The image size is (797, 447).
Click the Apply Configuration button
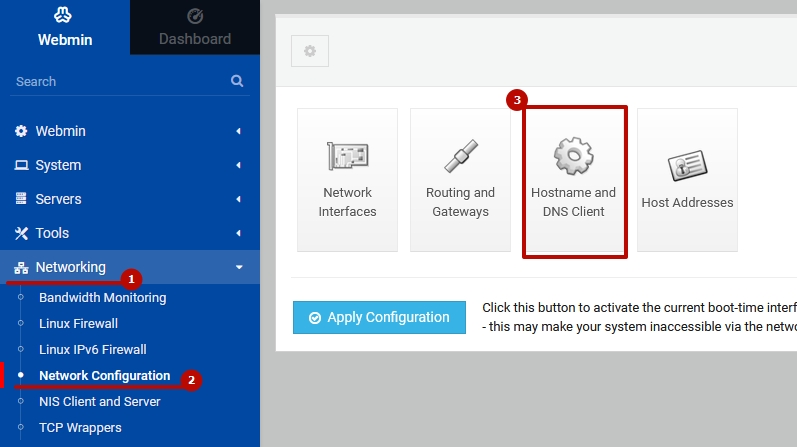coord(379,317)
